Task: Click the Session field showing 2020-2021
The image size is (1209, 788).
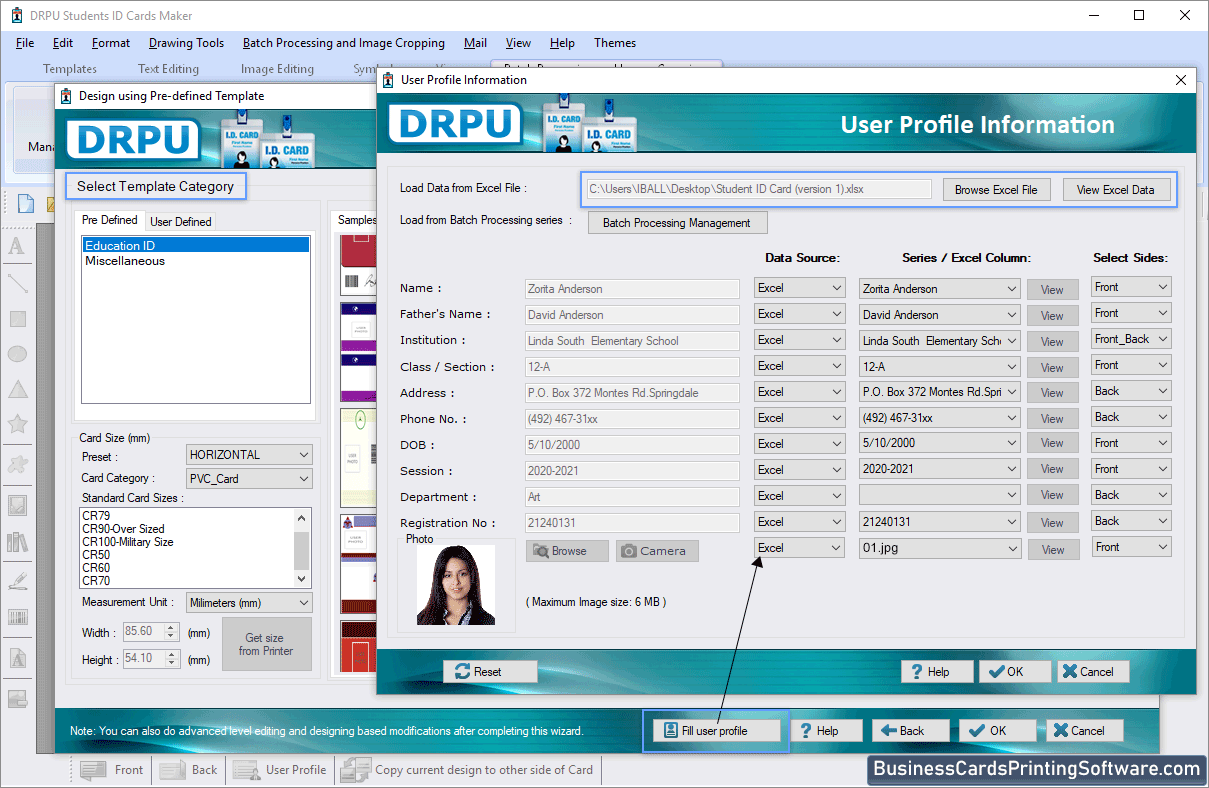Action: pyautogui.click(x=632, y=471)
